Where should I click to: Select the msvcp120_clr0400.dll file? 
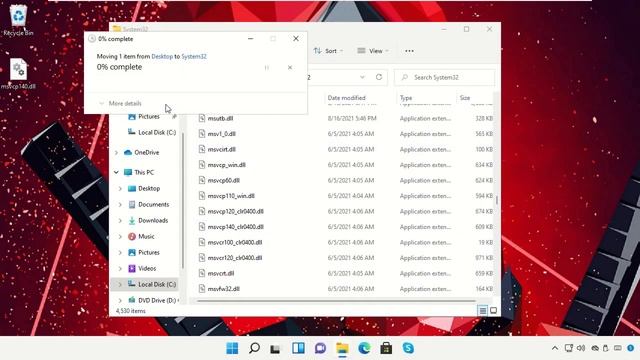236,211
